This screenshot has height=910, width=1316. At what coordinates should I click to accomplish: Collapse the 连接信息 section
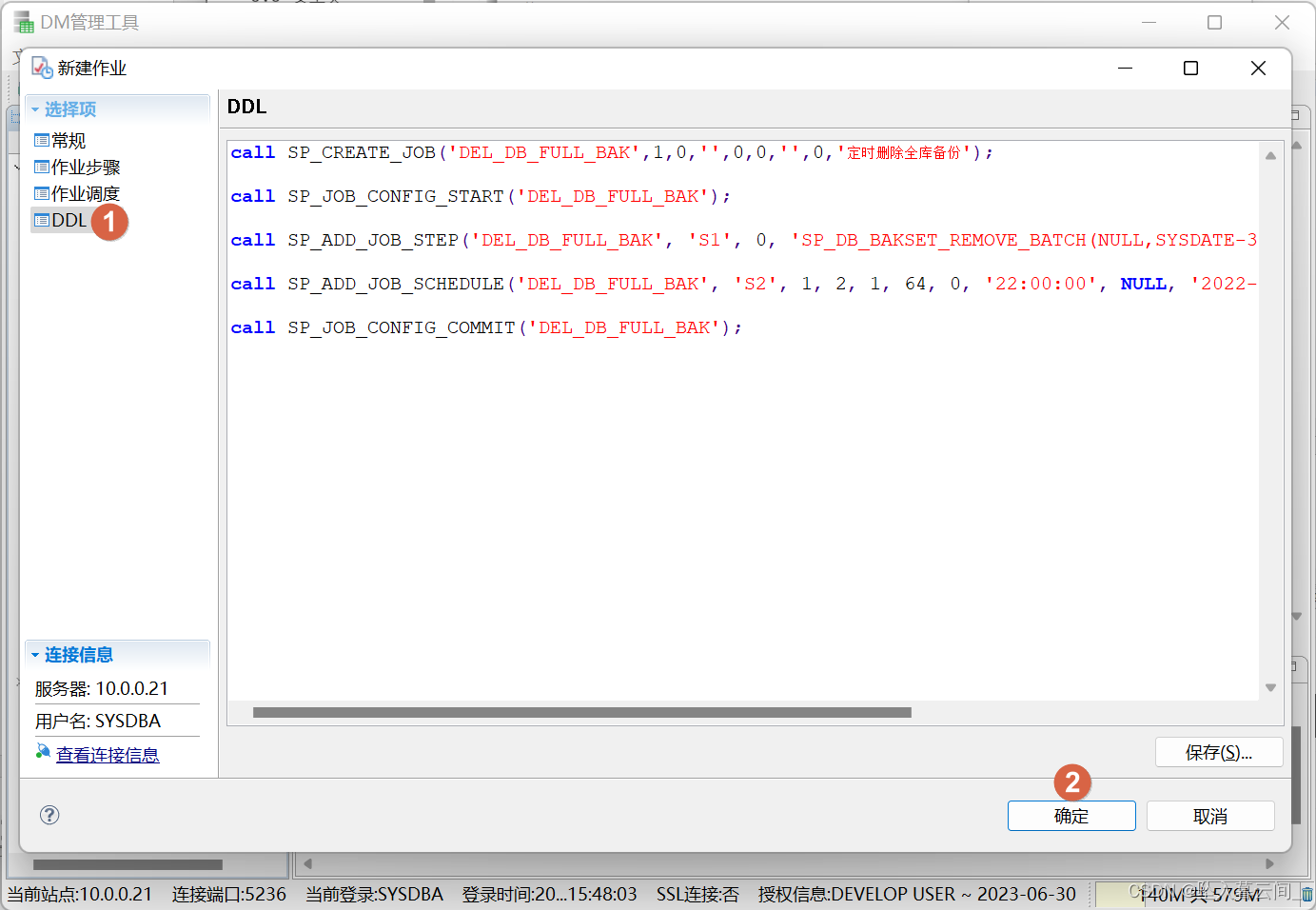[35, 655]
